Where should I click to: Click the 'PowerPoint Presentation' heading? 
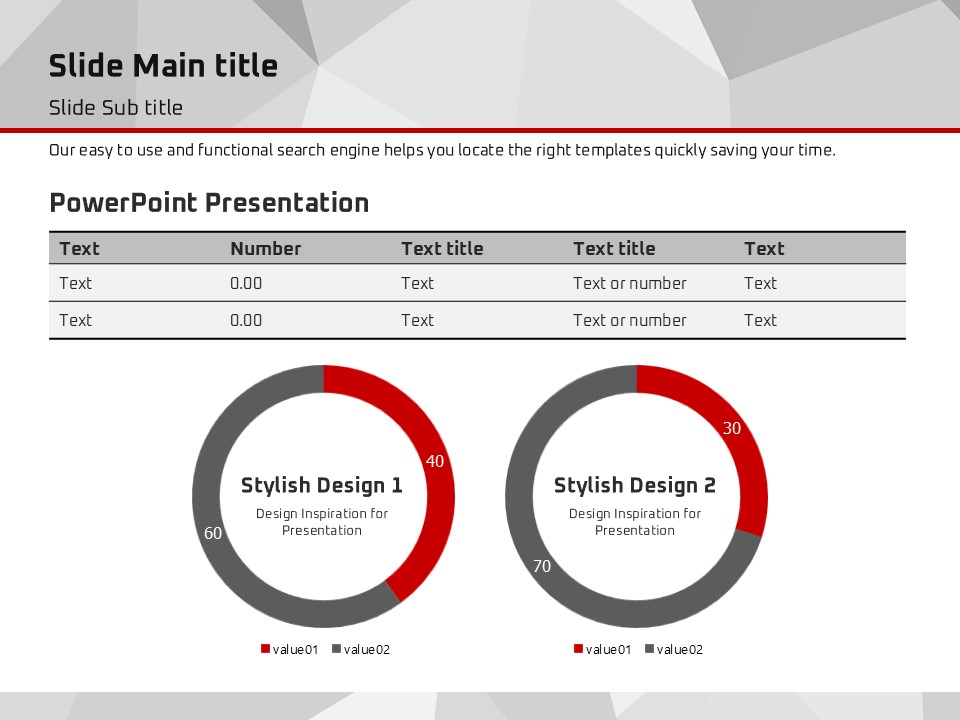point(209,203)
